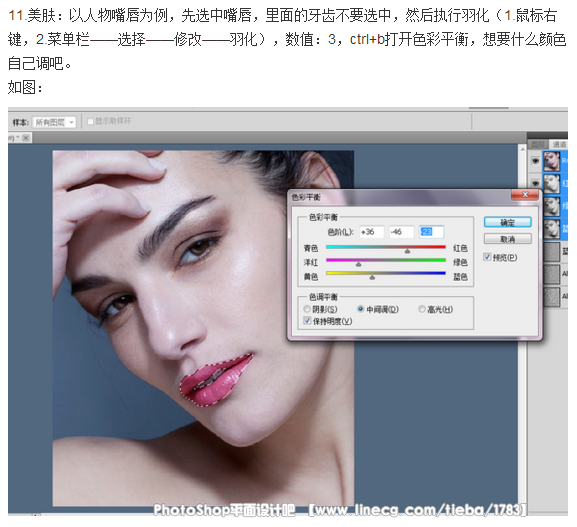This screenshot has width=577, height=527.
Task: Click the 黄色 label in the dialog
Action: coord(311,277)
